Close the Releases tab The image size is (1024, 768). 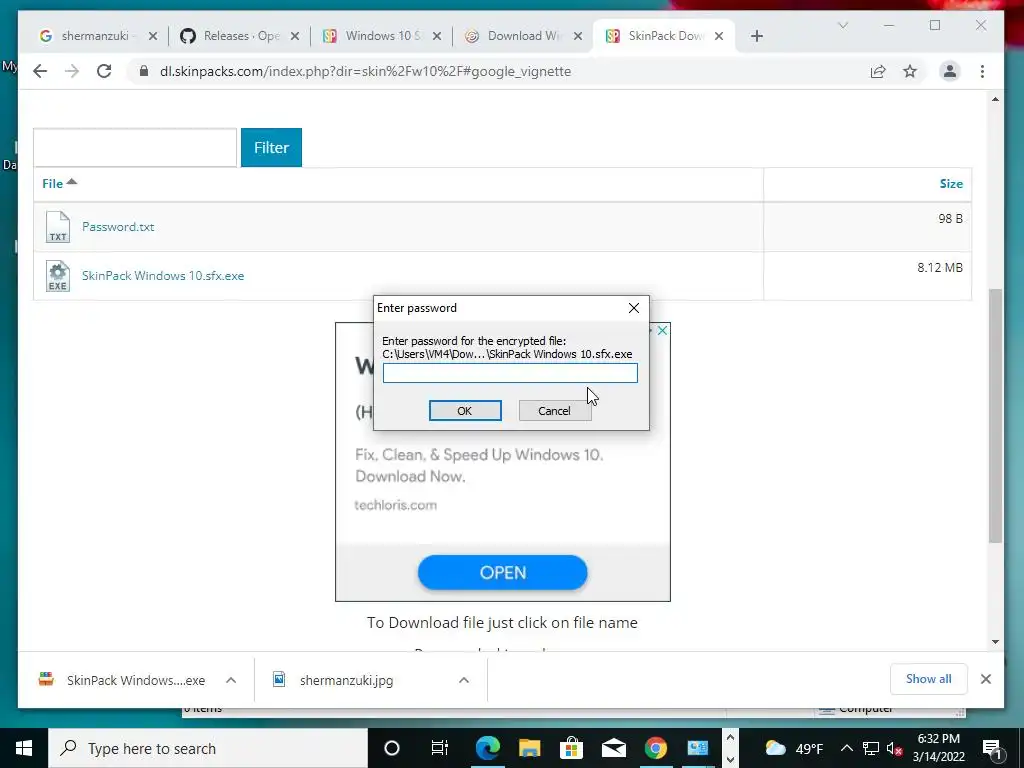pos(295,36)
